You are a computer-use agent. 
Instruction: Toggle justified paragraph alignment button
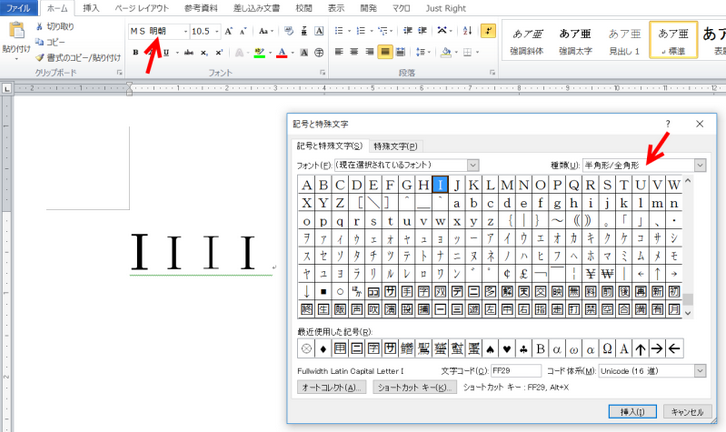point(384,52)
